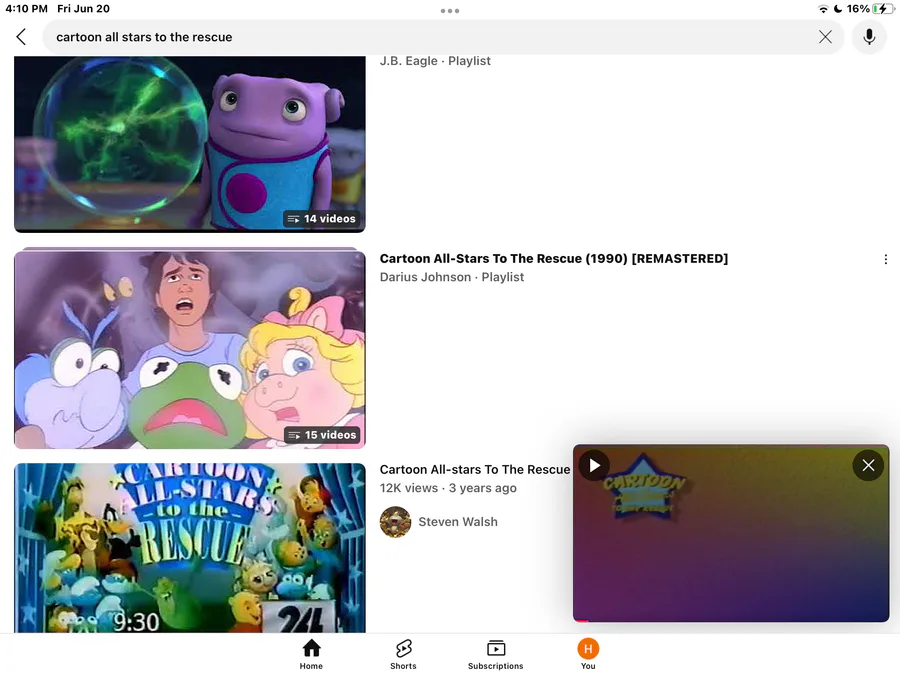Tap Steven Walsh channel name

[458, 522]
